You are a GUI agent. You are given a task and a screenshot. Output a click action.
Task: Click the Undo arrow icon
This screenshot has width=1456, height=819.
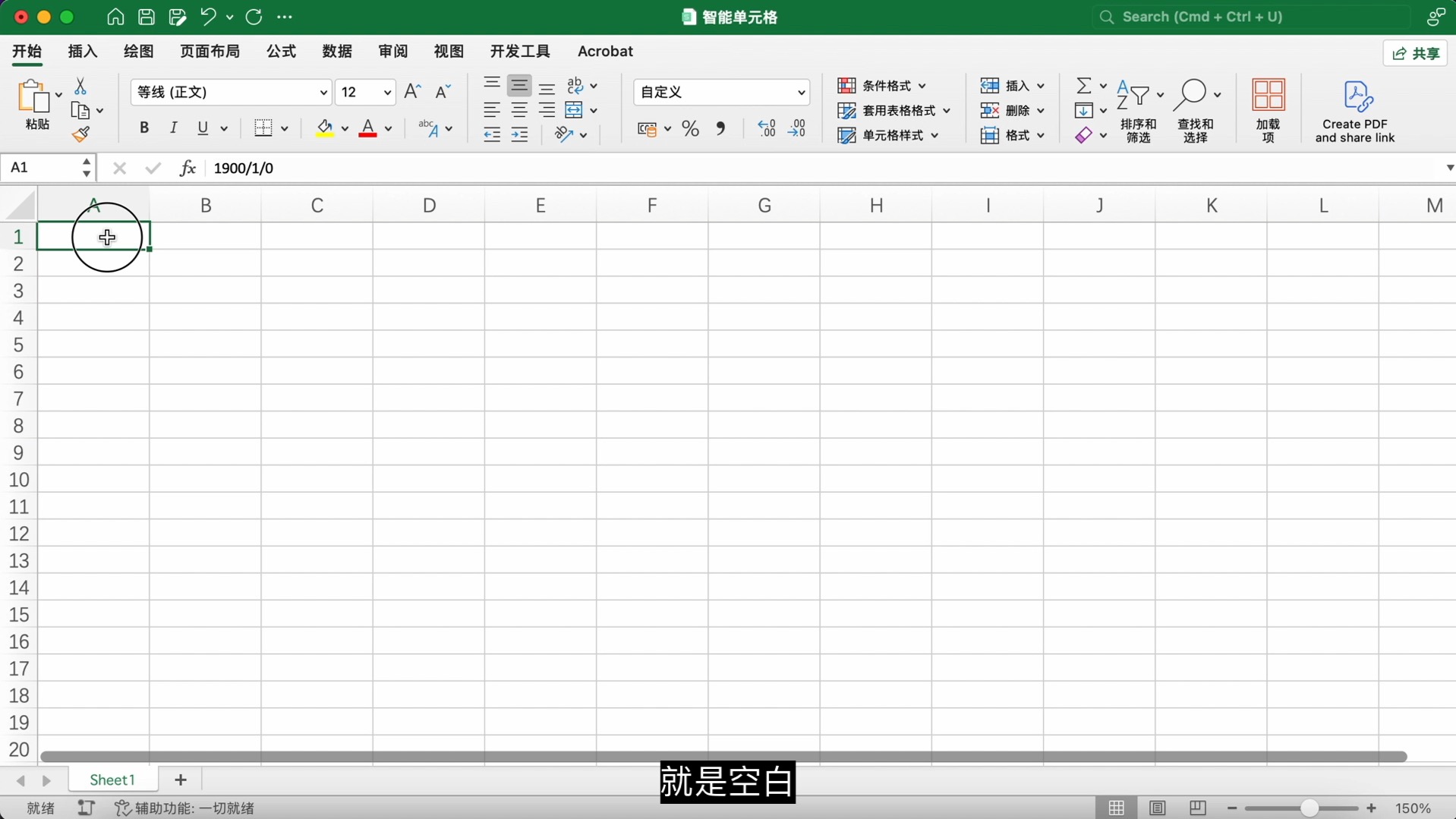pyautogui.click(x=208, y=17)
